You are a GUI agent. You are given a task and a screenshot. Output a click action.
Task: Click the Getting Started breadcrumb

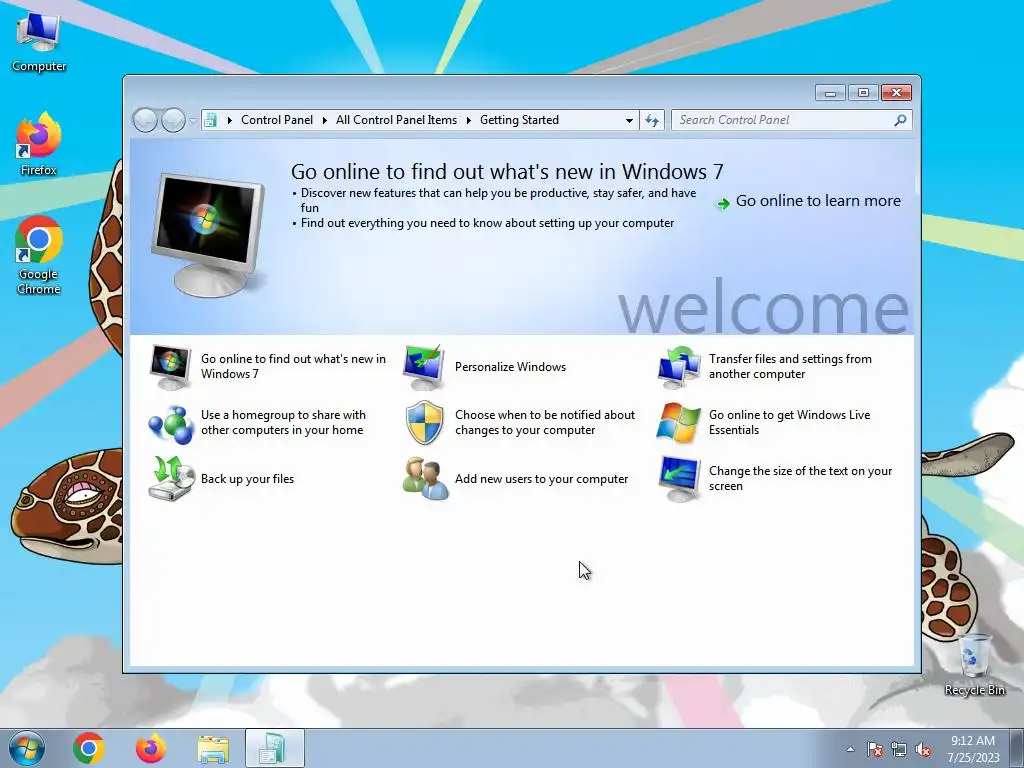coord(519,120)
